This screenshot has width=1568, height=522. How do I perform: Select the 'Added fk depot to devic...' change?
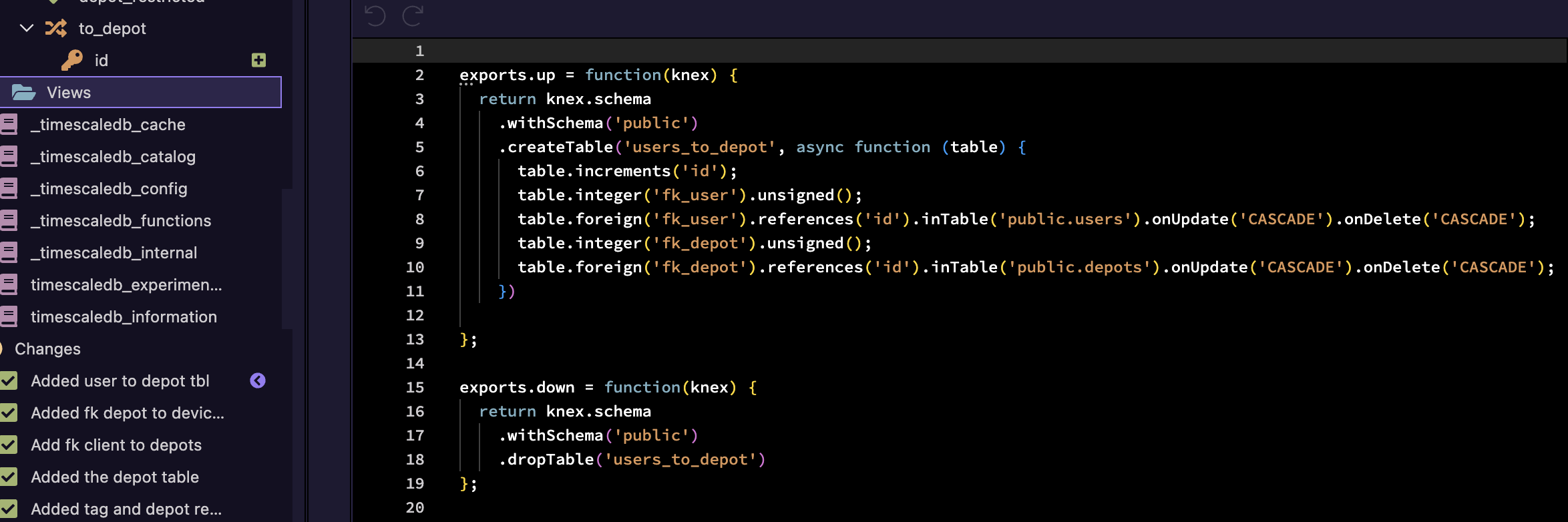click(x=128, y=413)
